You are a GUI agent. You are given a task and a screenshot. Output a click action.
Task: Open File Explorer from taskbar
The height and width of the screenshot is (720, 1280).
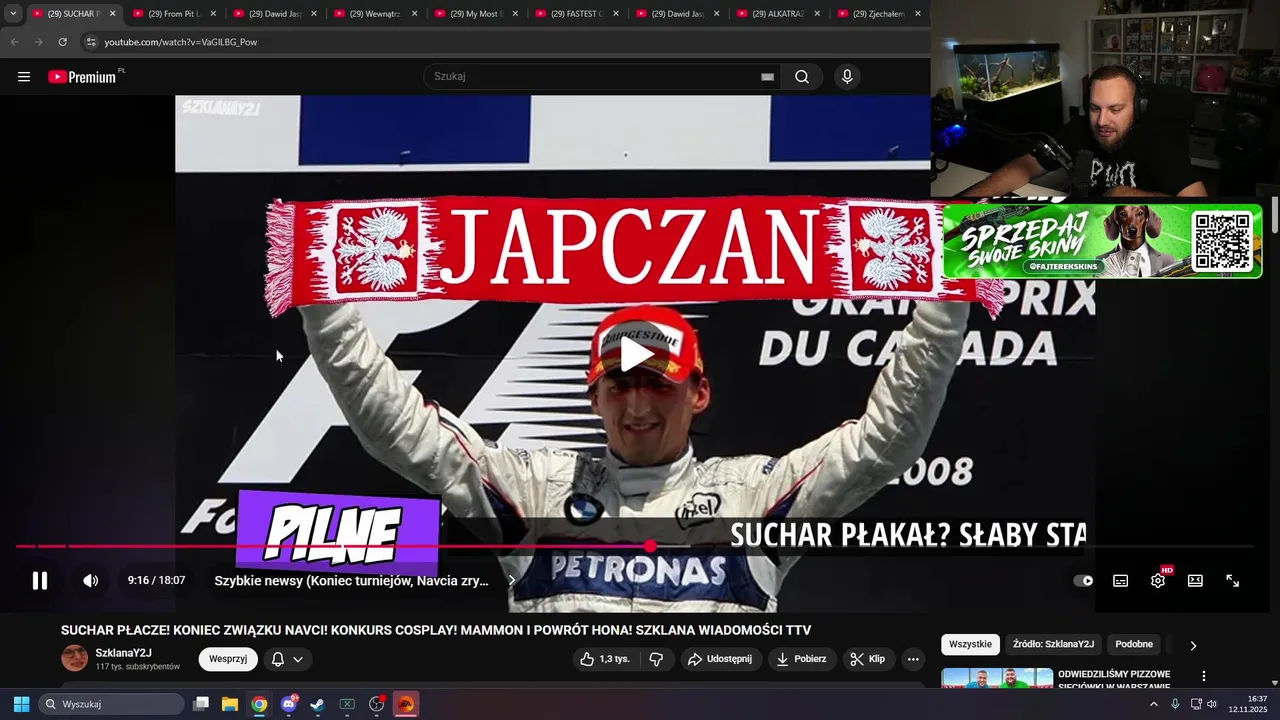point(230,704)
